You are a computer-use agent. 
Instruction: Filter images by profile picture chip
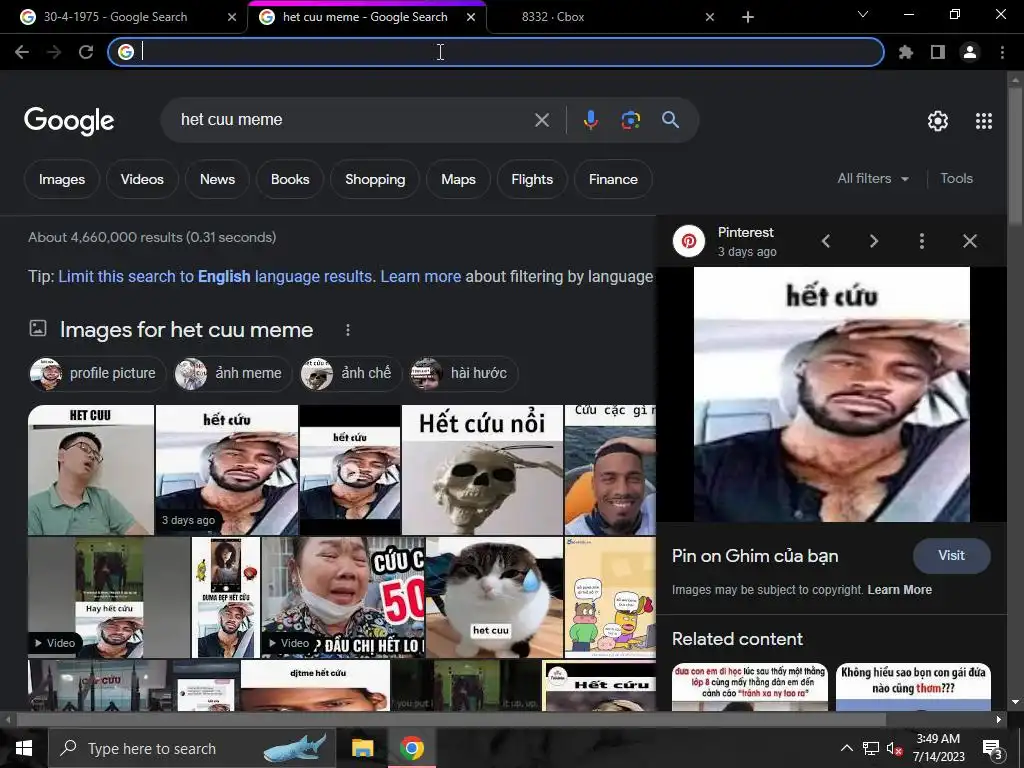(97, 374)
